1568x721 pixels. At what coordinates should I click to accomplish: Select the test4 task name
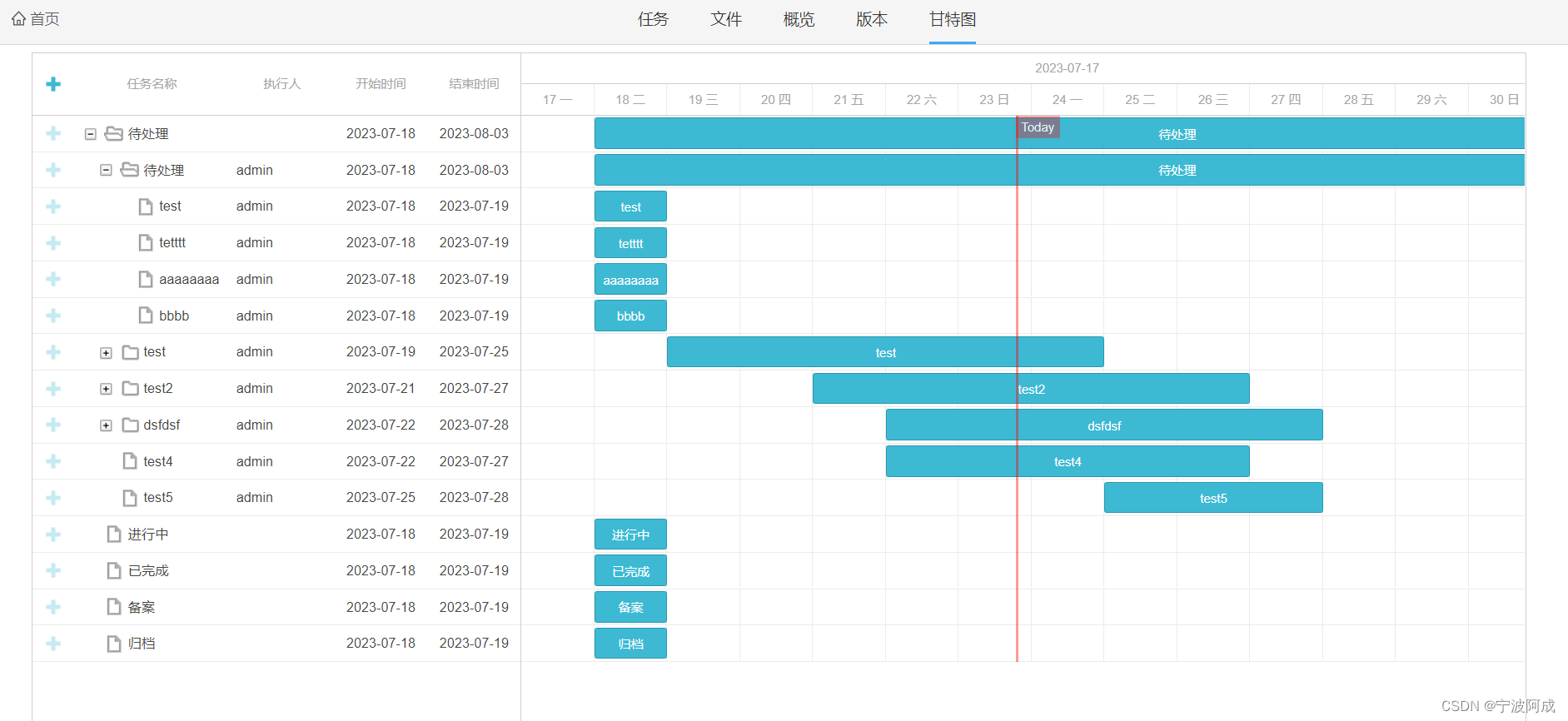point(158,461)
